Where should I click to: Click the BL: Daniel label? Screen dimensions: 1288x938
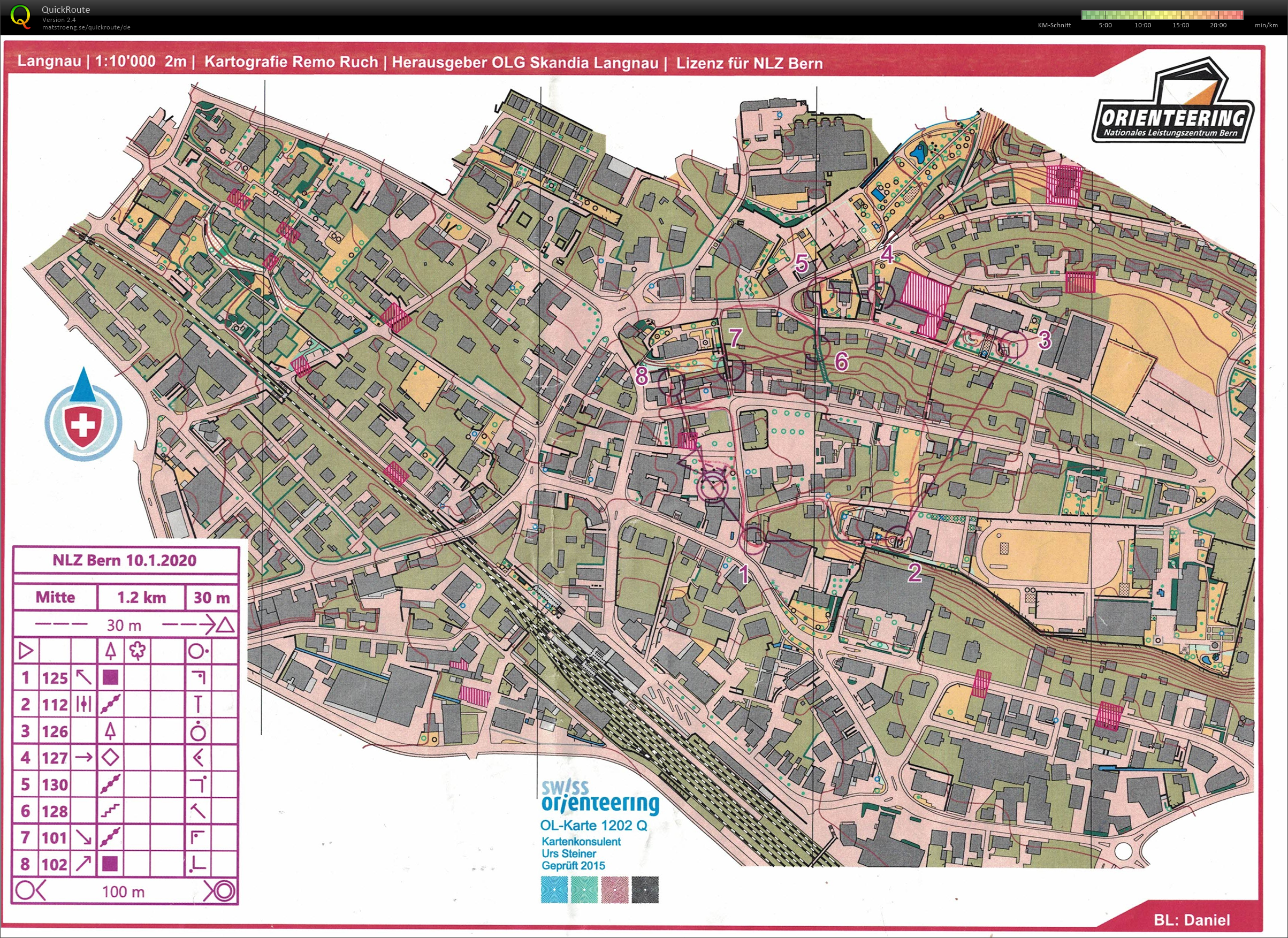tap(1192, 920)
